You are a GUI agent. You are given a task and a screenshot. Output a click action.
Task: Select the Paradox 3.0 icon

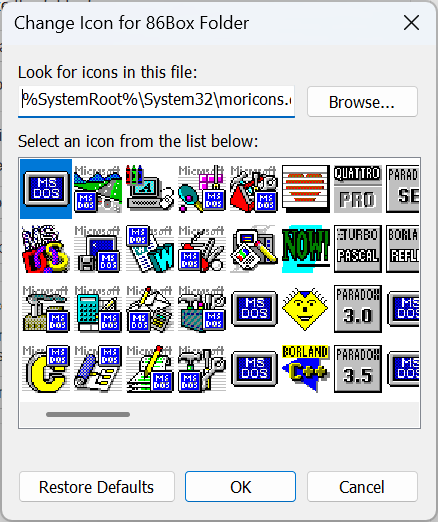coord(357,309)
